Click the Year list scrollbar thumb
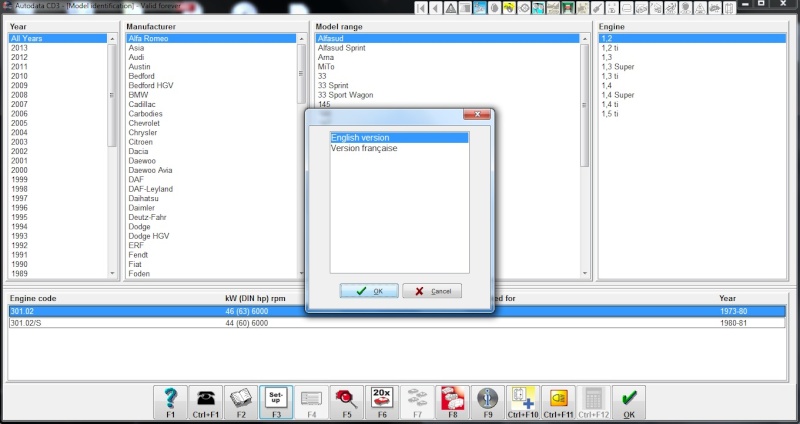800x424 pixels. pos(112,95)
